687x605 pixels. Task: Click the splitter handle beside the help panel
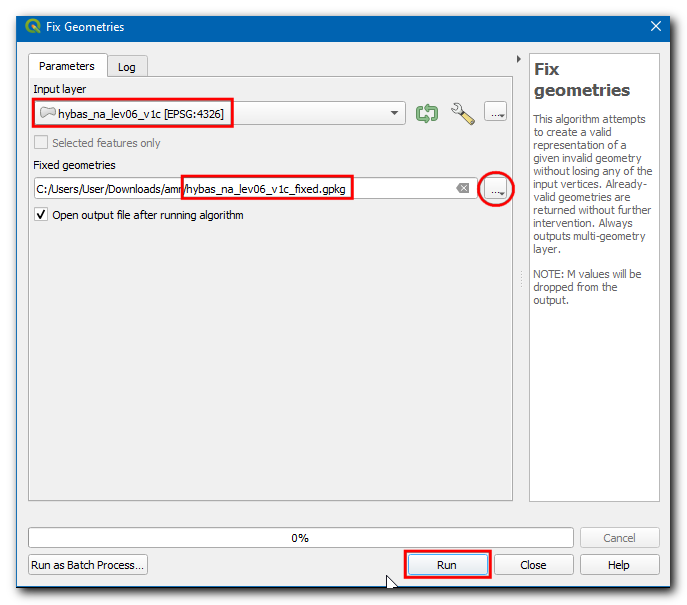[521, 280]
